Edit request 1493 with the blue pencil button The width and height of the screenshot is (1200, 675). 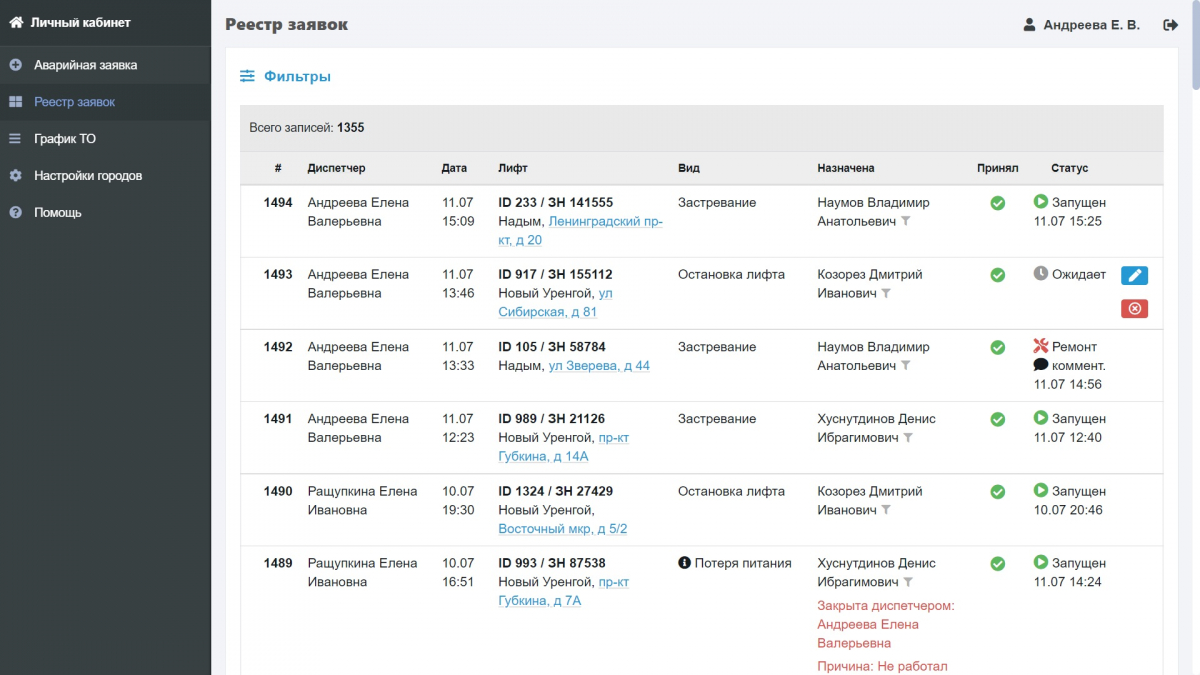coord(1134,276)
